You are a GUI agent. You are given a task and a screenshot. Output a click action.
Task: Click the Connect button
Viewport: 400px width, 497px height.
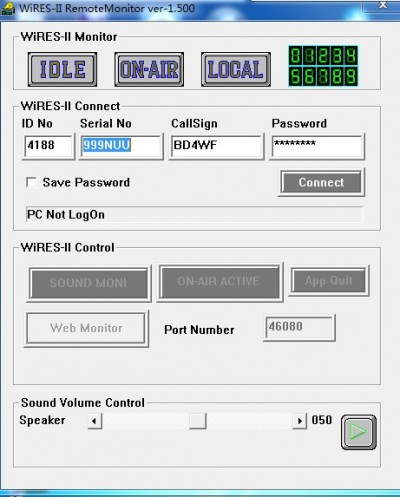click(x=321, y=182)
